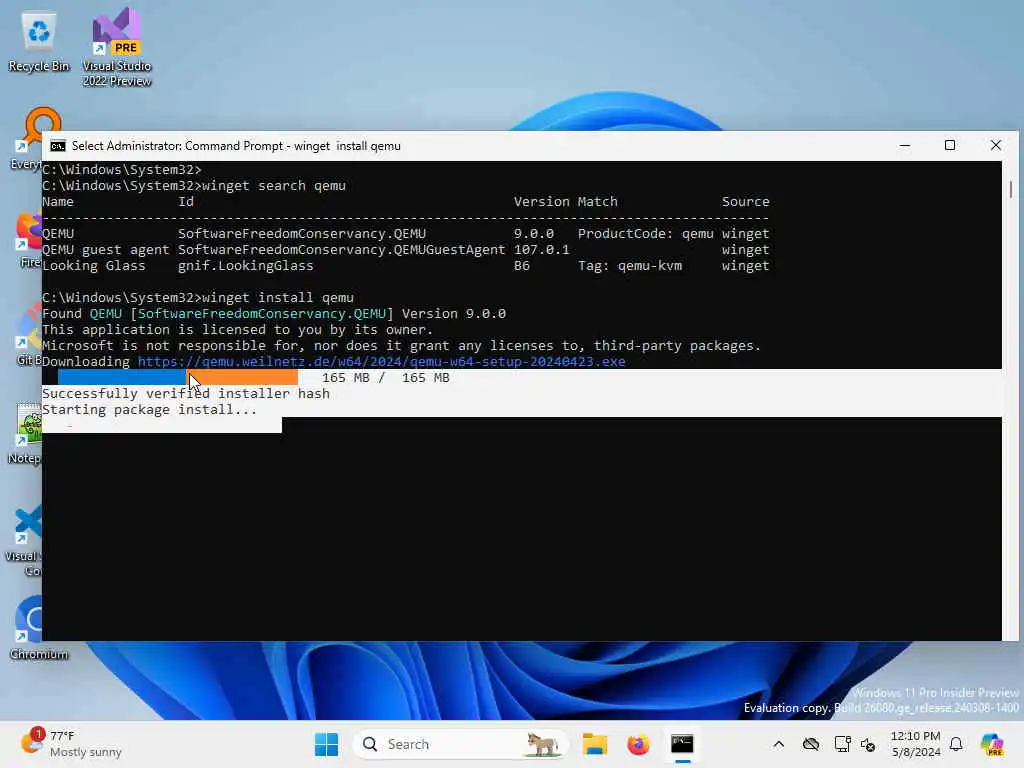Click the Source column header
The width and height of the screenshot is (1024, 768).
point(745,201)
